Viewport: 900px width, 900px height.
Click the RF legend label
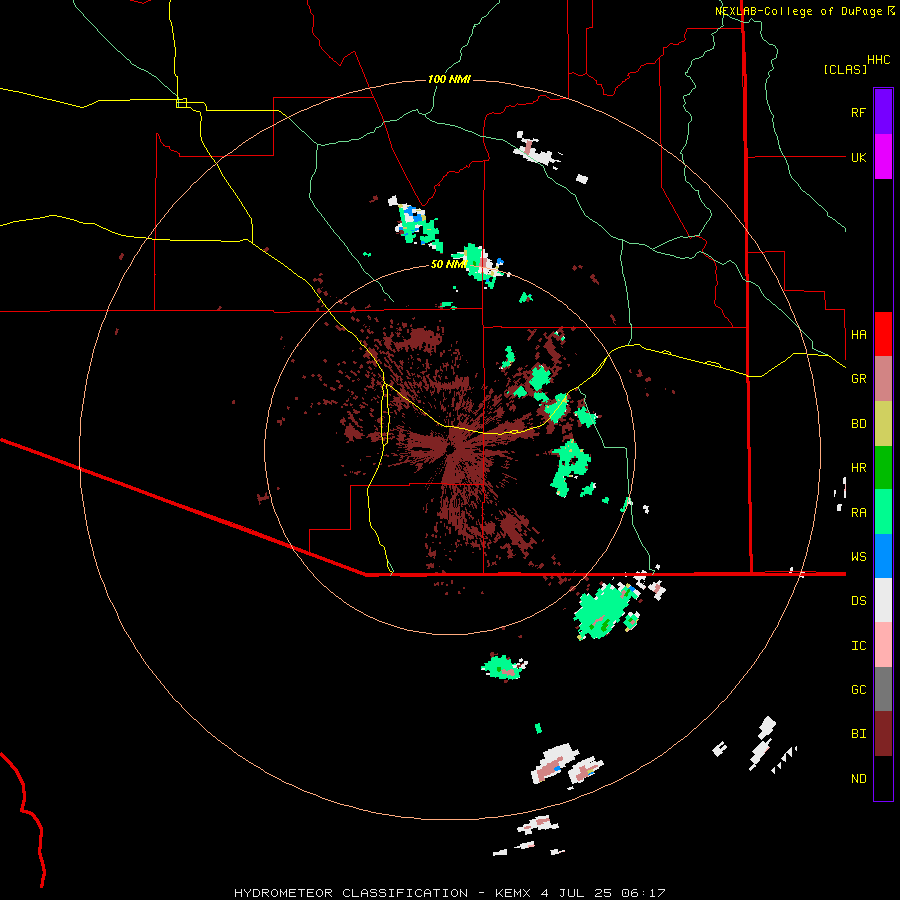coord(858,112)
